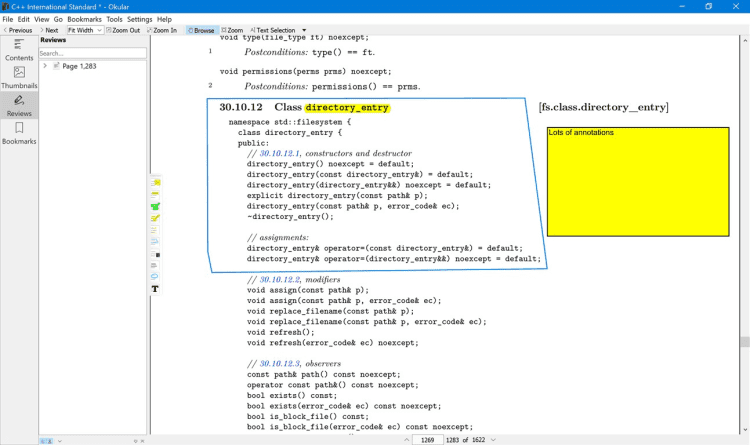The width and height of the screenshot is (750, 445).
Task: Open the Settings menu
Action: 139,19
